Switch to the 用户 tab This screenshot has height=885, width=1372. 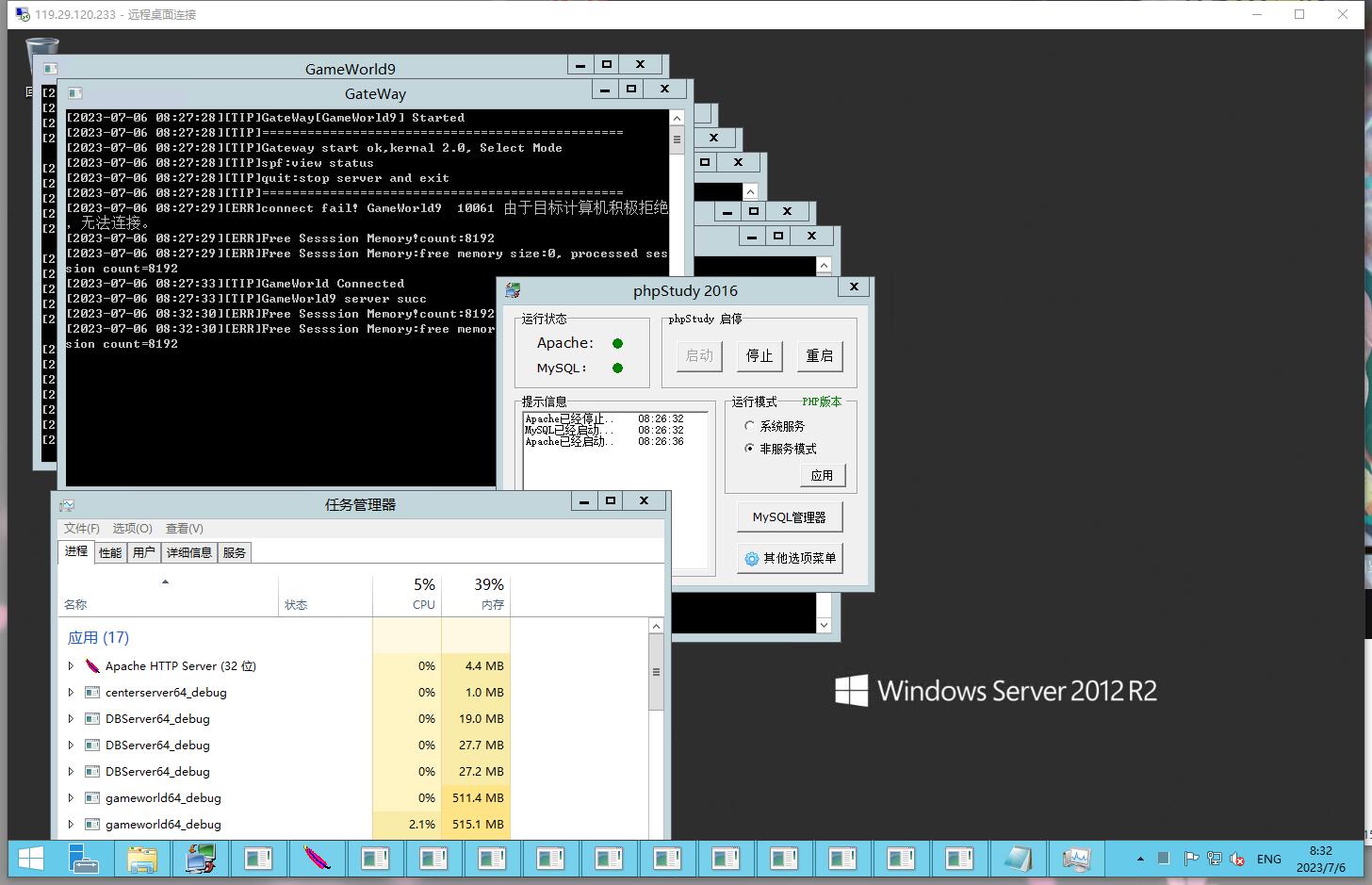pos(143,552)
